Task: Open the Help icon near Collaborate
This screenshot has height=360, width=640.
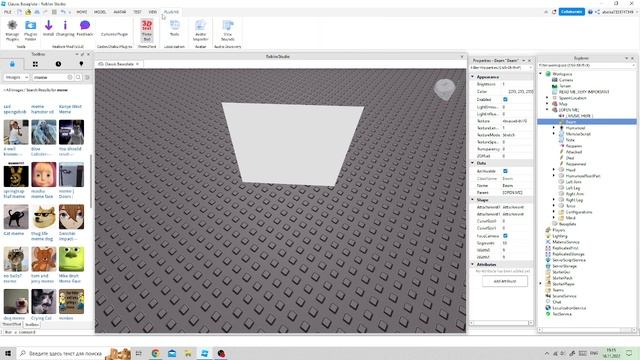Action: (x=590, y=12)
